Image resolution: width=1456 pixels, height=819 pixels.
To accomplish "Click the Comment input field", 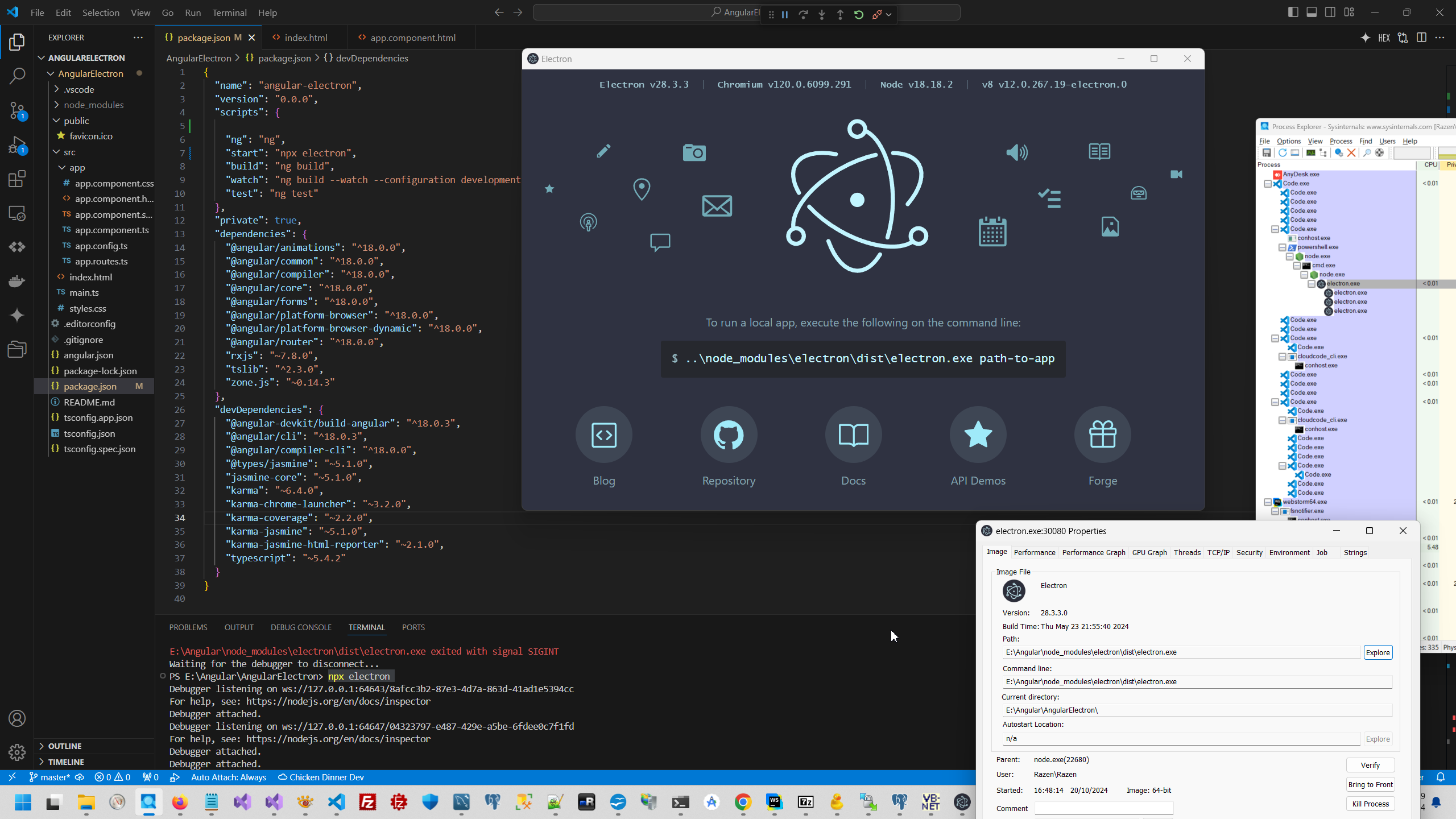I will 1103,808.
